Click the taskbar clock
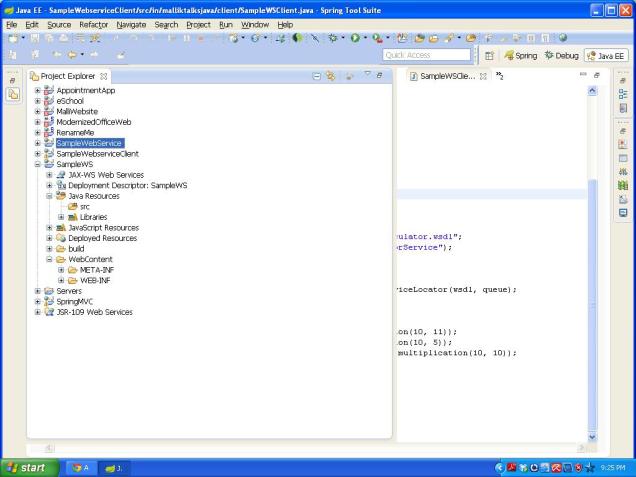 point(613,468)
